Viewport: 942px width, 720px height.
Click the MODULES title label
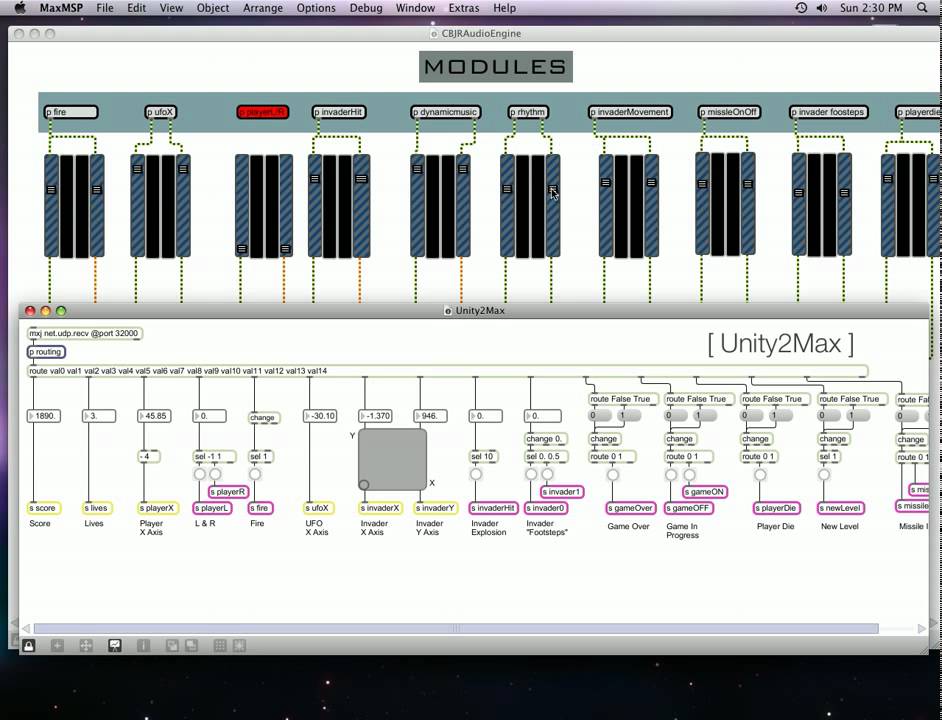point(496,67)
